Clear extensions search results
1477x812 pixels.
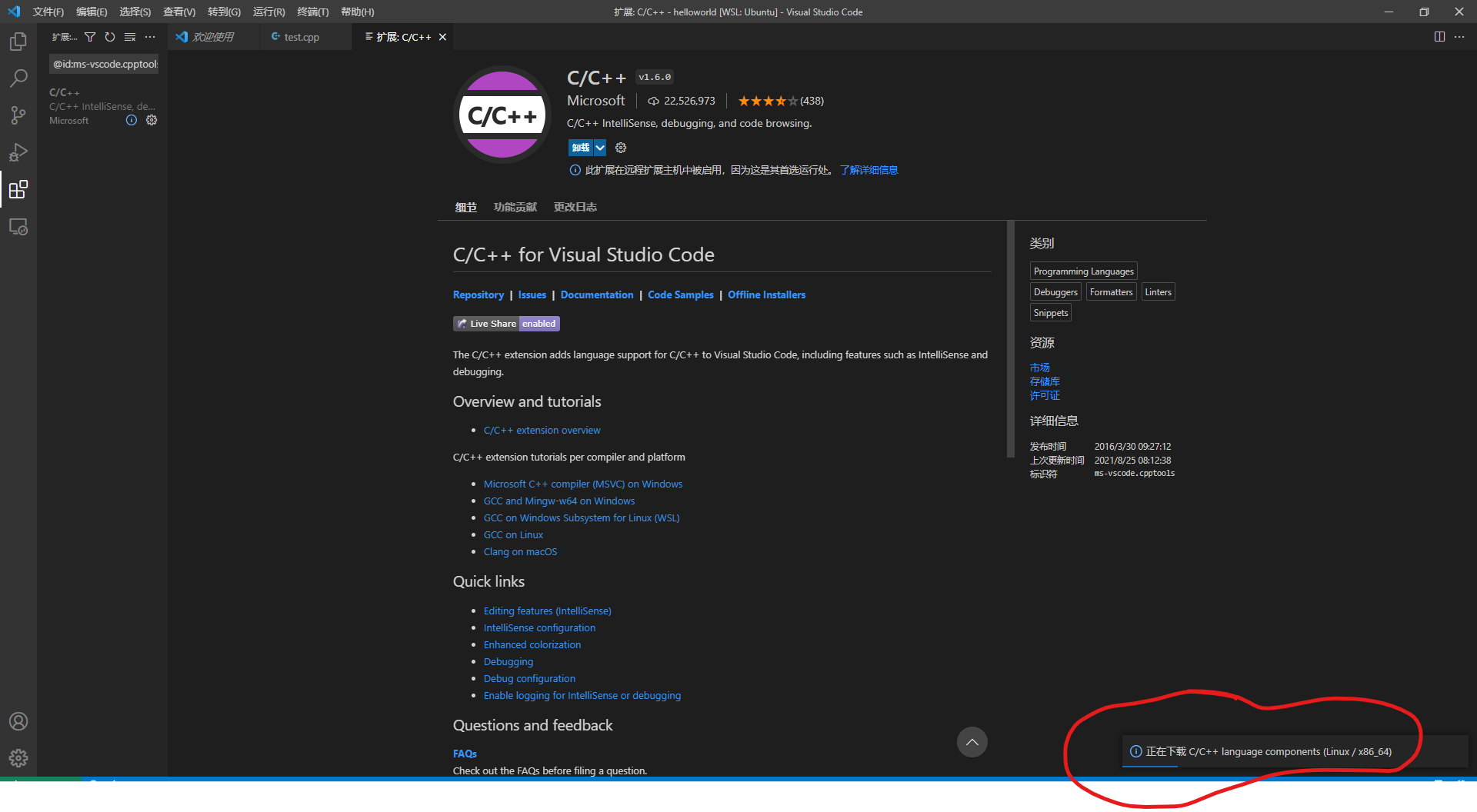[130, 37]
